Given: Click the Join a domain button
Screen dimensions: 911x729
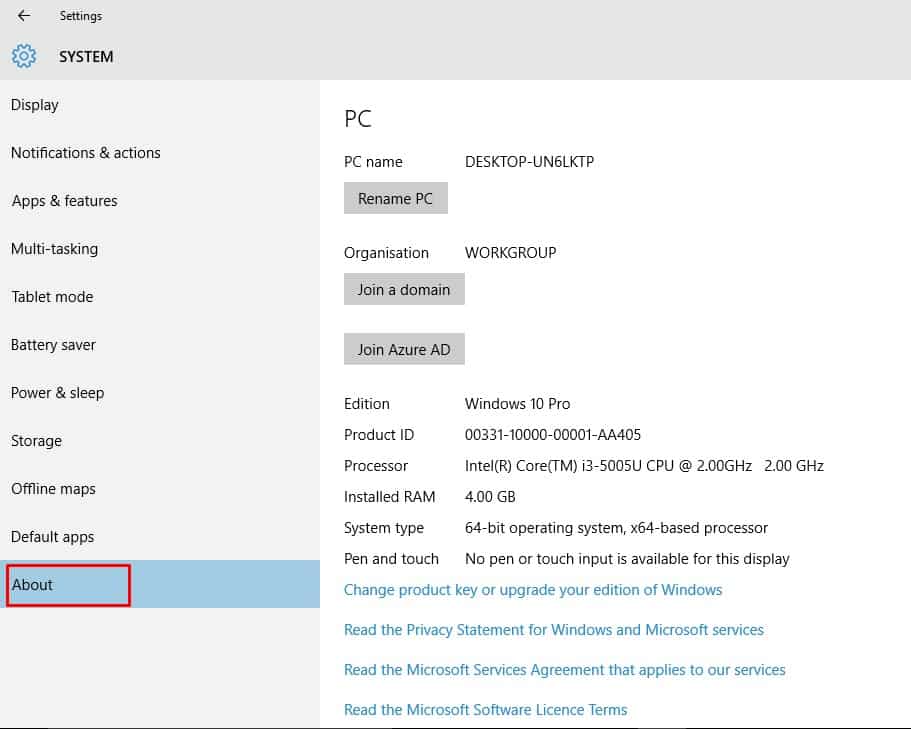Looking at the screenshot, I should (x=404, y=290).
